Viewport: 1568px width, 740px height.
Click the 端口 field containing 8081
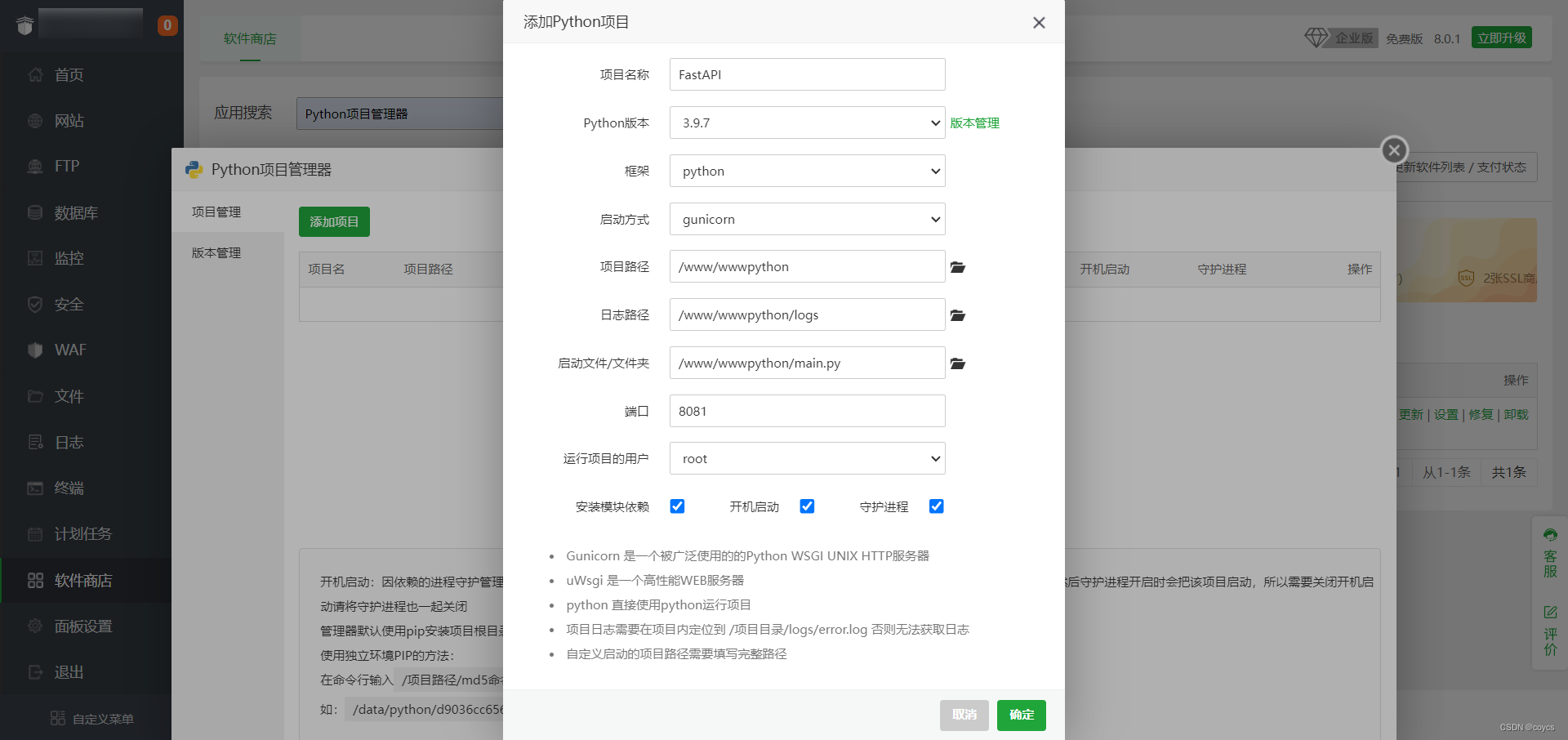pos(808,411)
